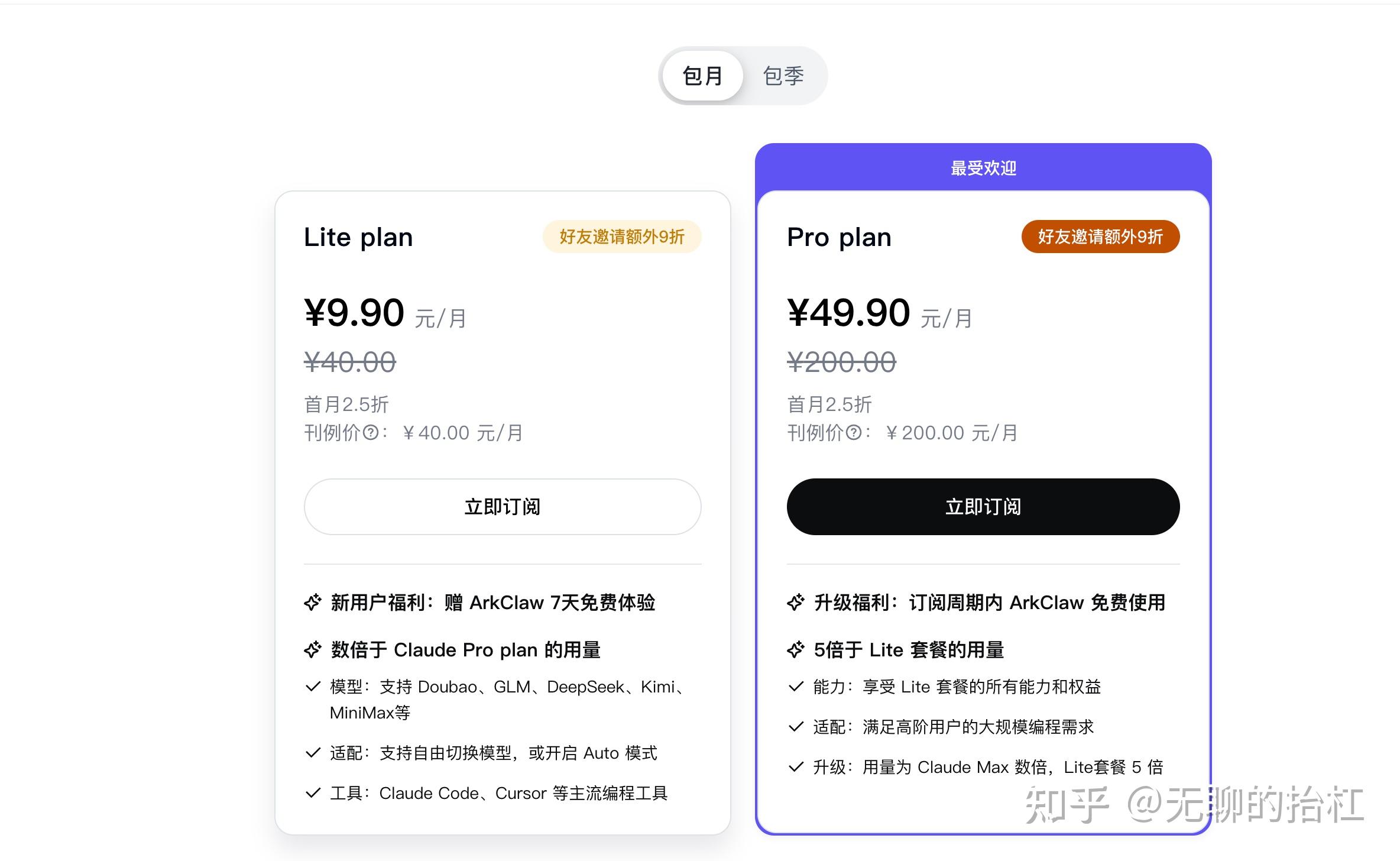
Task: Subscribe to Lite plan via 立即订阅
Action: tap(503, 507)
